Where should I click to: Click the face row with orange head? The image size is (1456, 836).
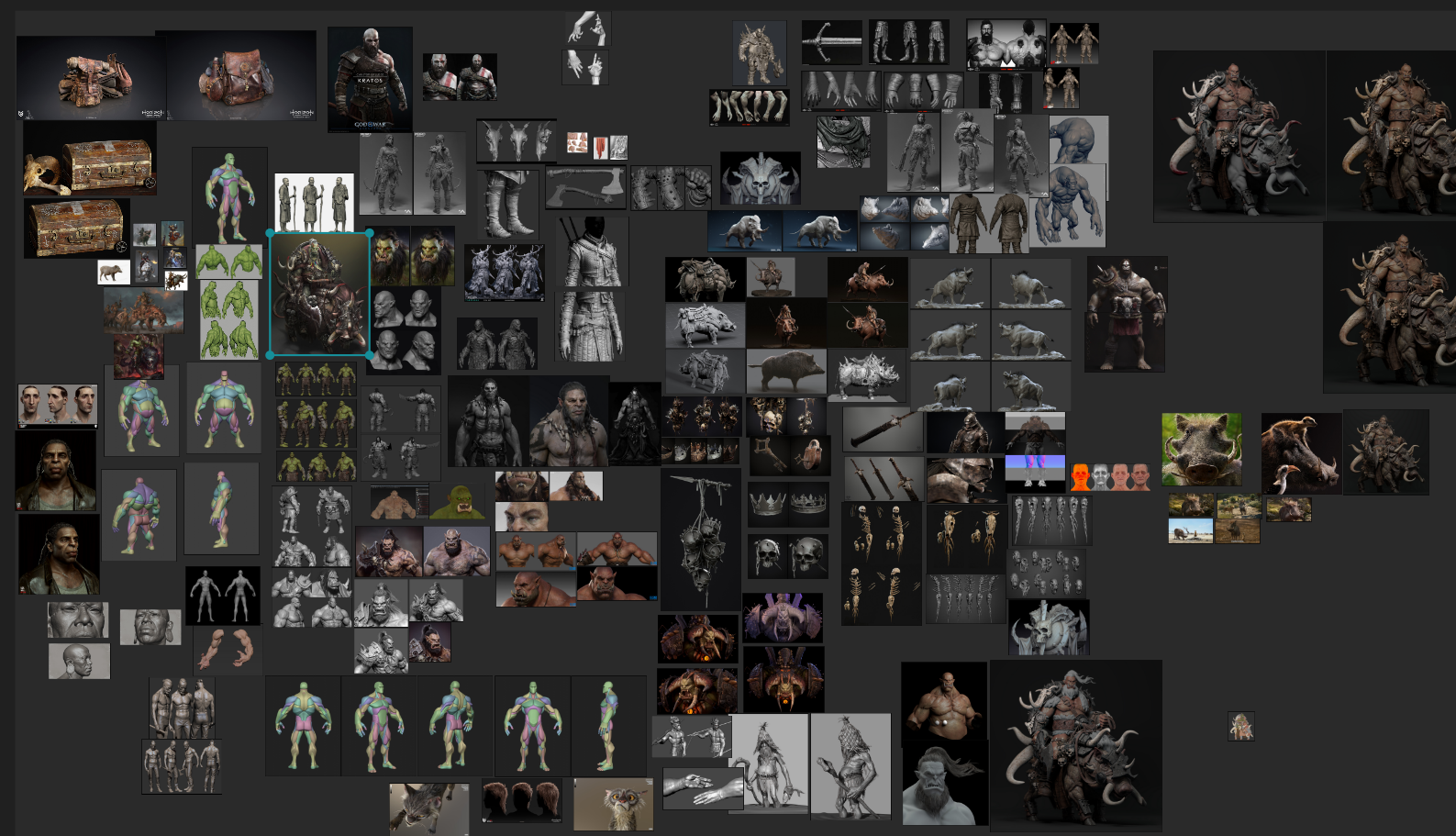pyautogui.click(x=1111, y=476)
